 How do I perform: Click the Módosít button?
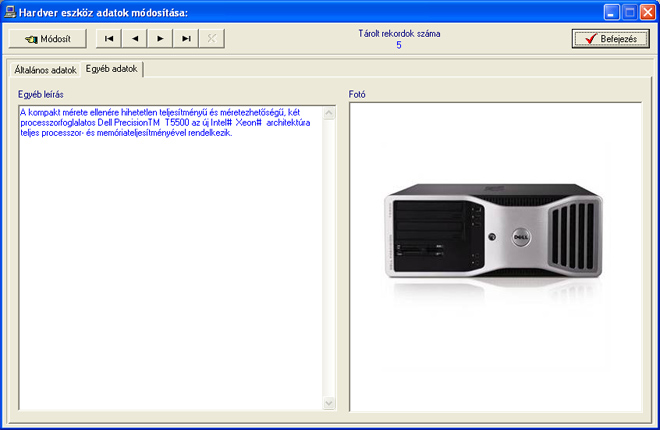click(x=48, y=39)
